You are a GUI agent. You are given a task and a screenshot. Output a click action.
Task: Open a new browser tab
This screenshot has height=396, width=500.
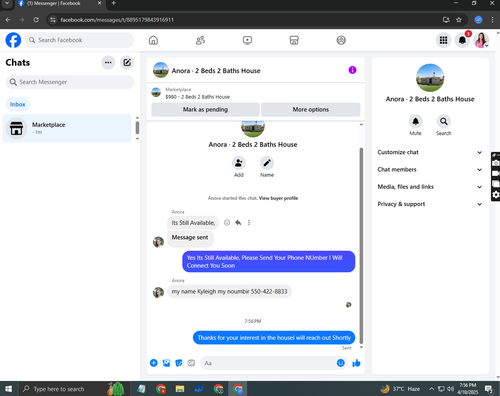113,3
